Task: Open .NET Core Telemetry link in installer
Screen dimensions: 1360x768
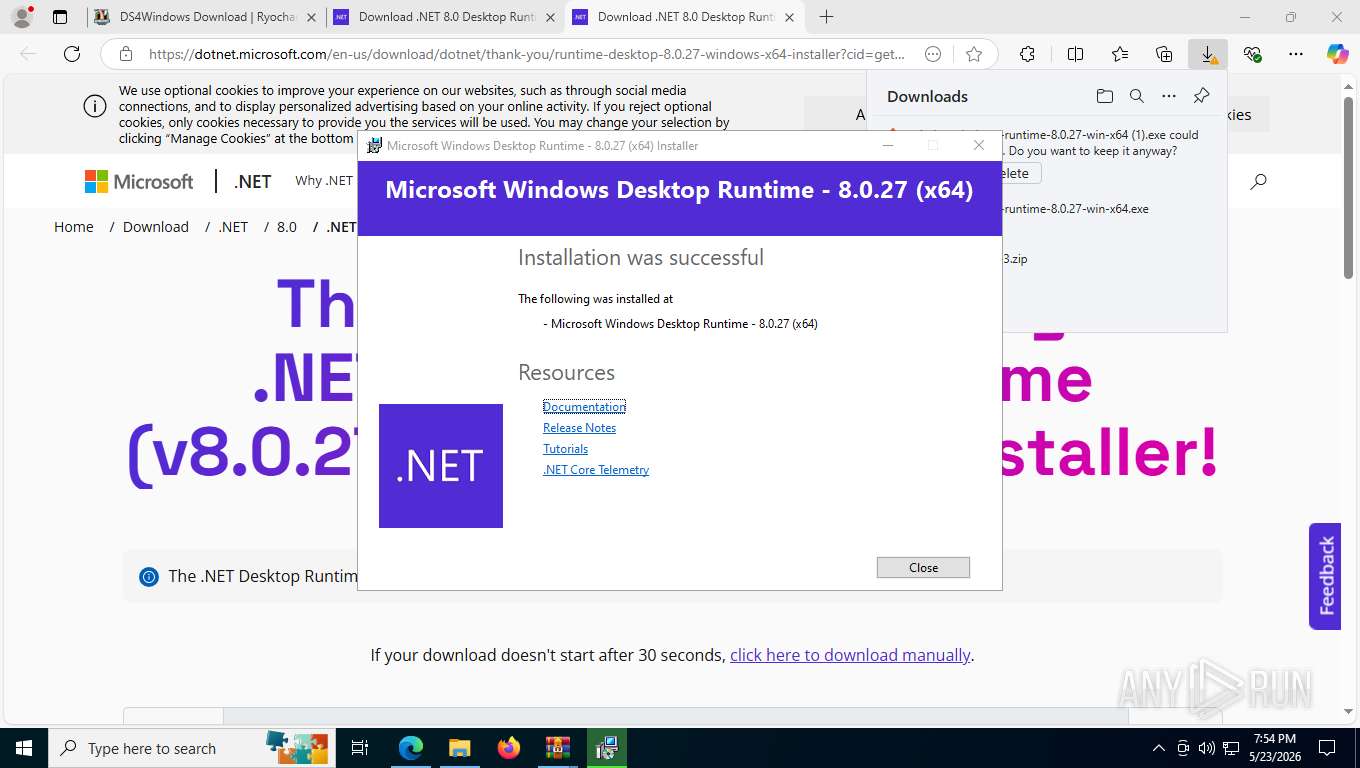Action: tap(596, 470)
